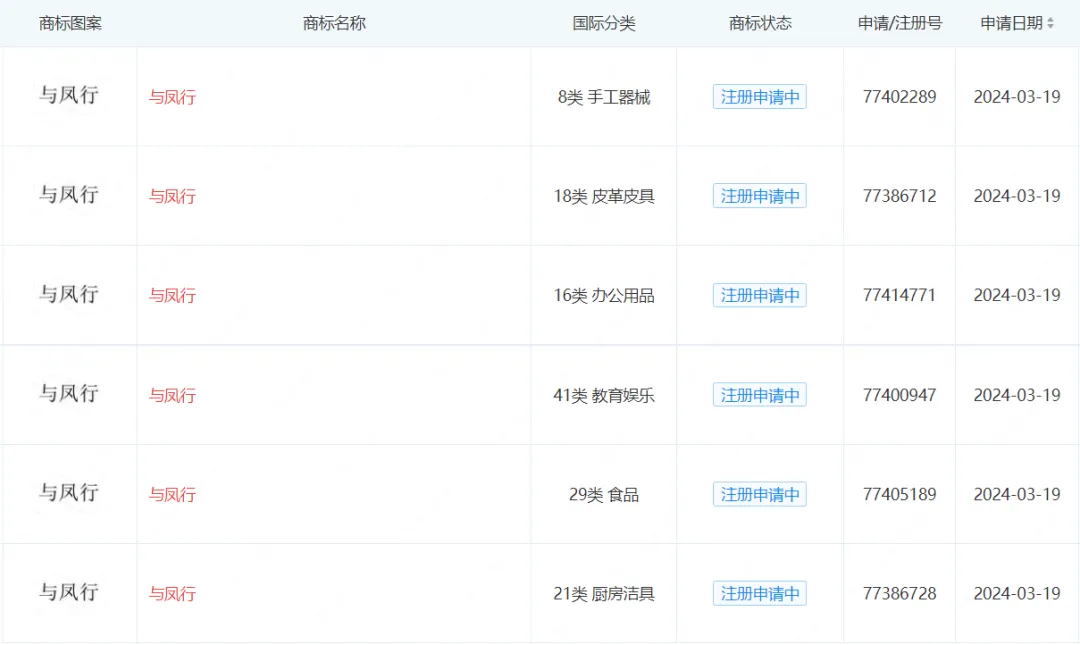Click 注册申请中 badge for 77386712
This screenshot has width=1080, height=645.
[x=760, y=196]
